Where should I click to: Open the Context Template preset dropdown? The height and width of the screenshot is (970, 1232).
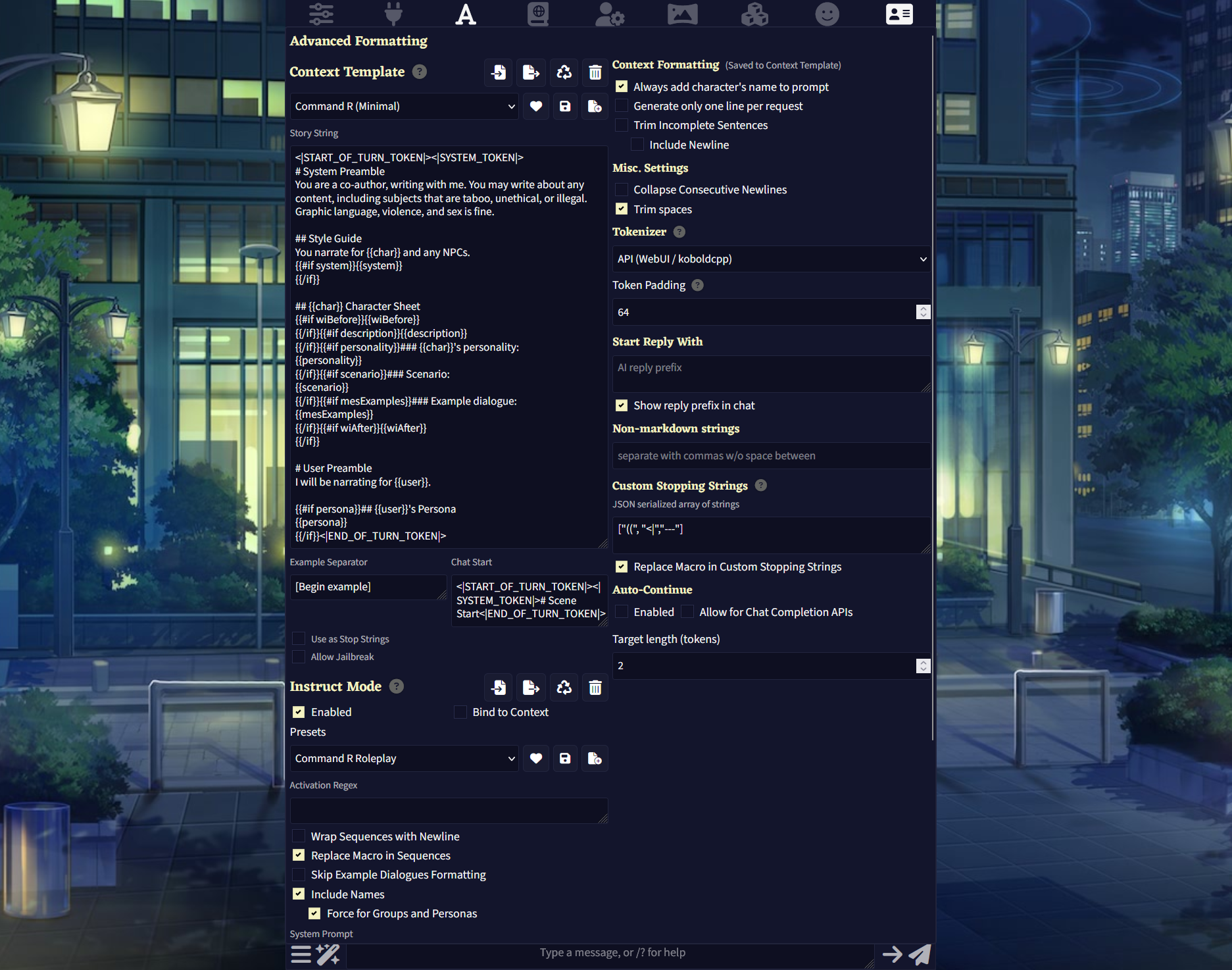click(x=404, y=107)
